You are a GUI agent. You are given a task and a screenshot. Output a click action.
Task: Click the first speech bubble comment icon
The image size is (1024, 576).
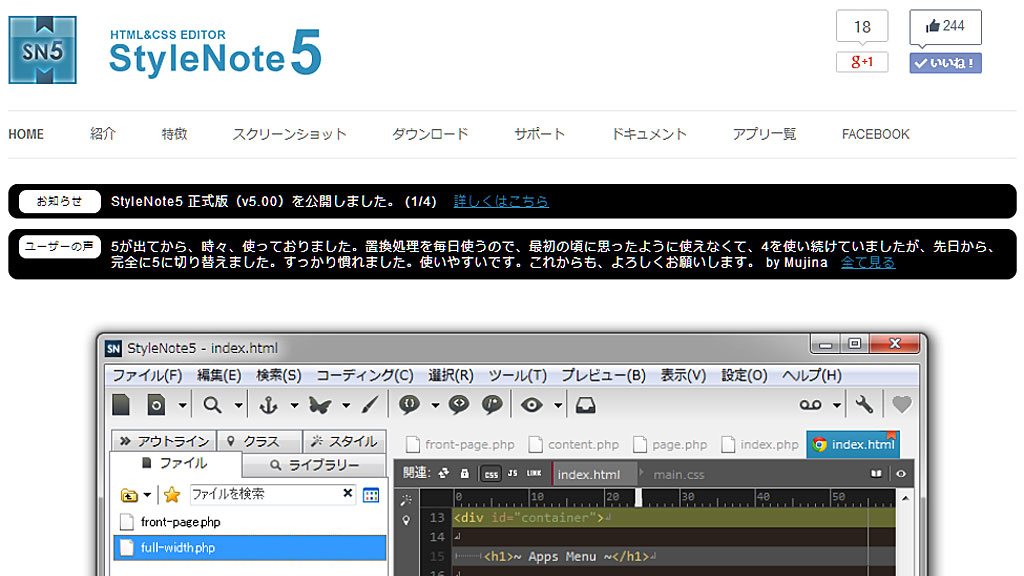(x=409, y=405)
